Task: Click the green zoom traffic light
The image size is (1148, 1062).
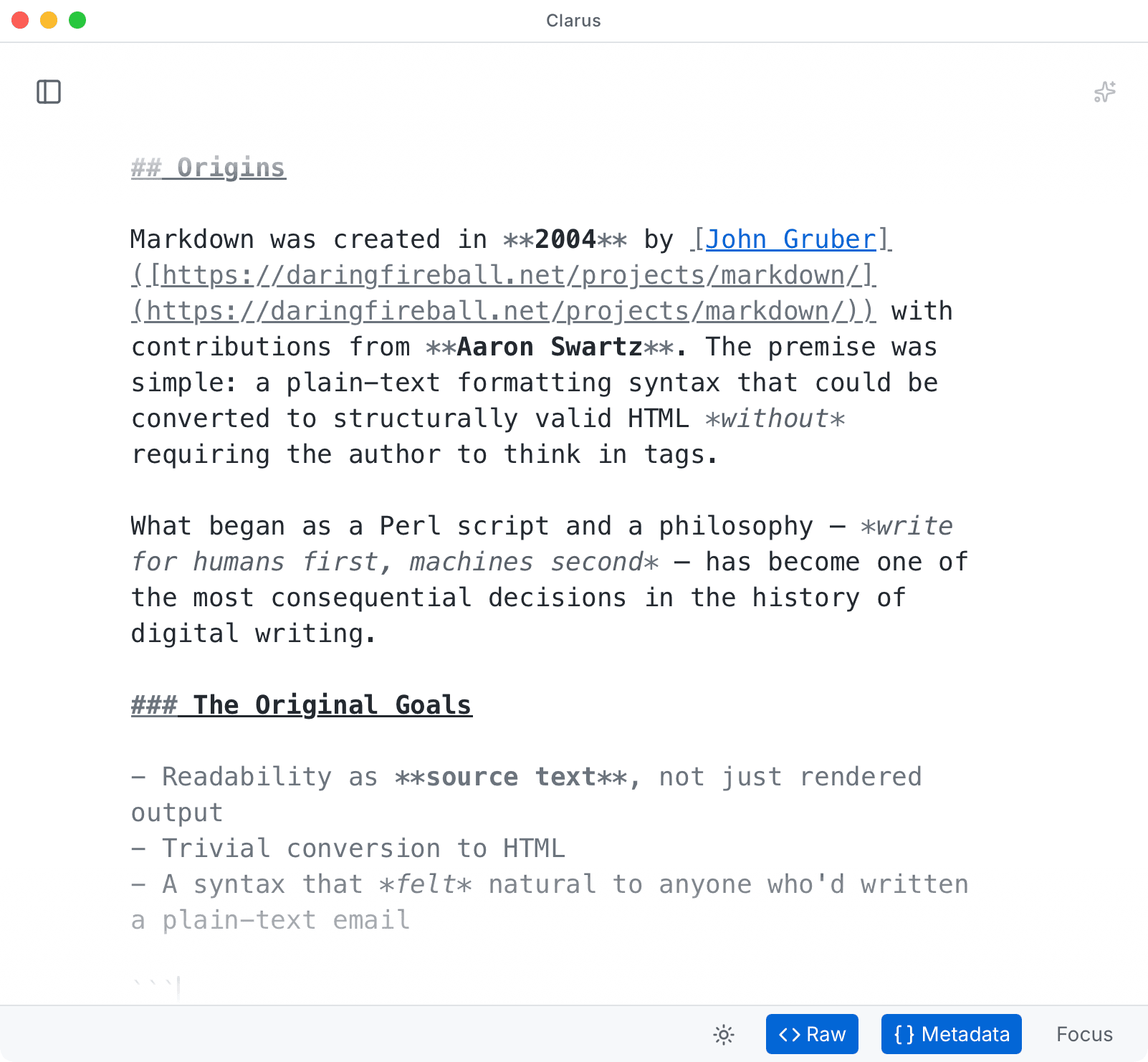Action: coord(77,20)
